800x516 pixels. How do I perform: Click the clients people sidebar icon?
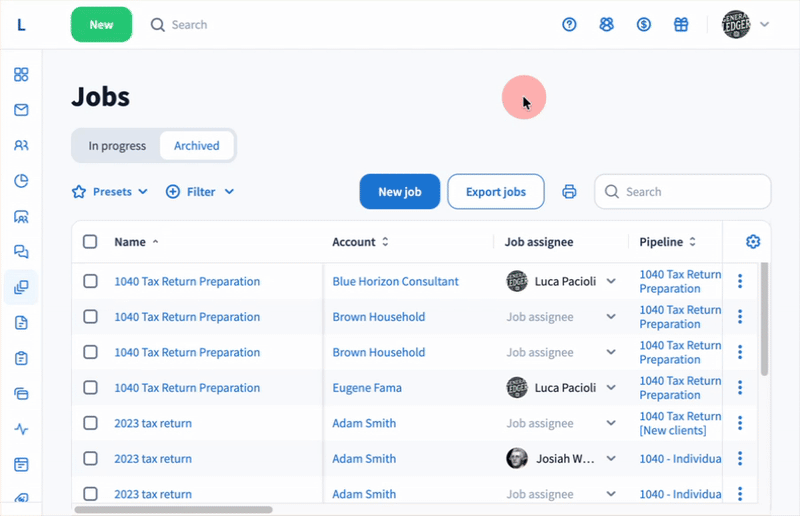[21, 145]
